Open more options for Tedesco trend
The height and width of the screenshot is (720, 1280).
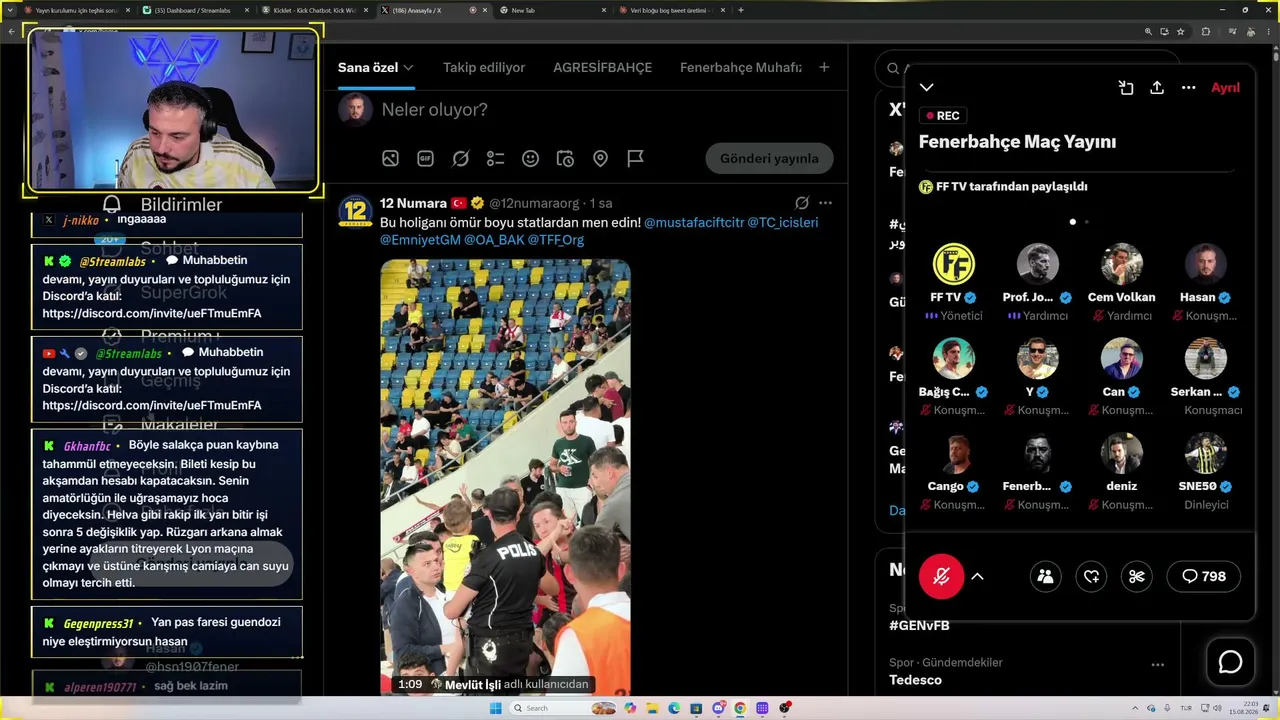(1157, 665)
